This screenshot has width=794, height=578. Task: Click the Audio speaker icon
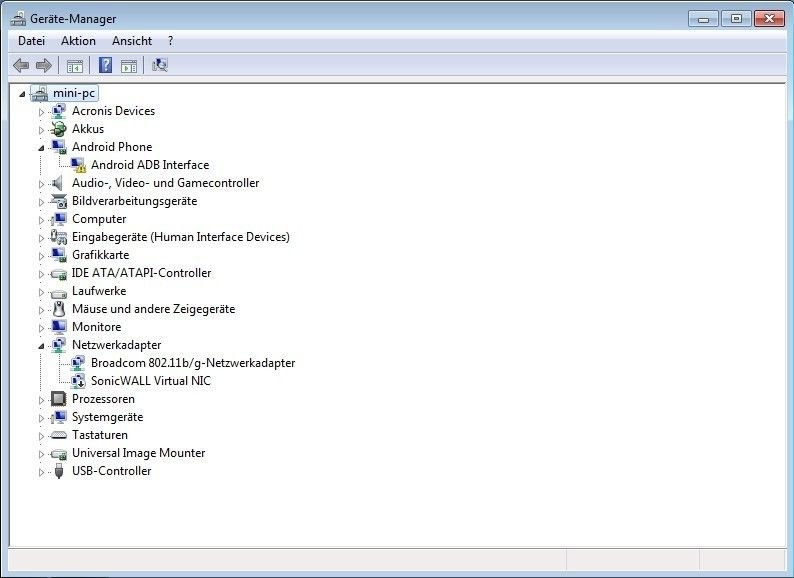click(58, 183)
